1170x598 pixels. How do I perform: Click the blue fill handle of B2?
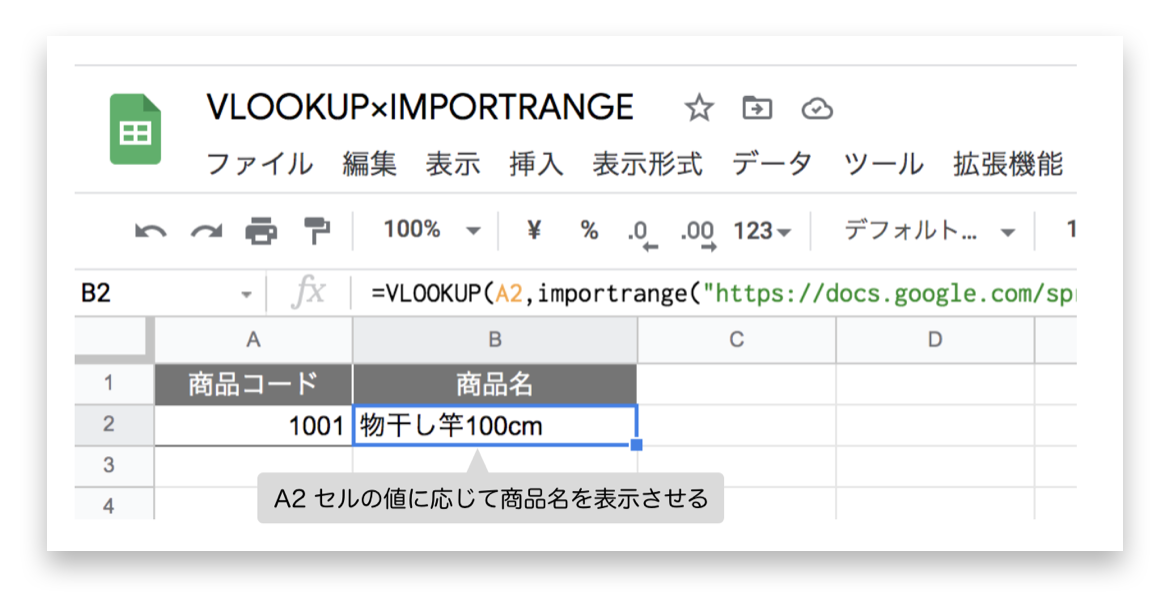coord(636,445)
